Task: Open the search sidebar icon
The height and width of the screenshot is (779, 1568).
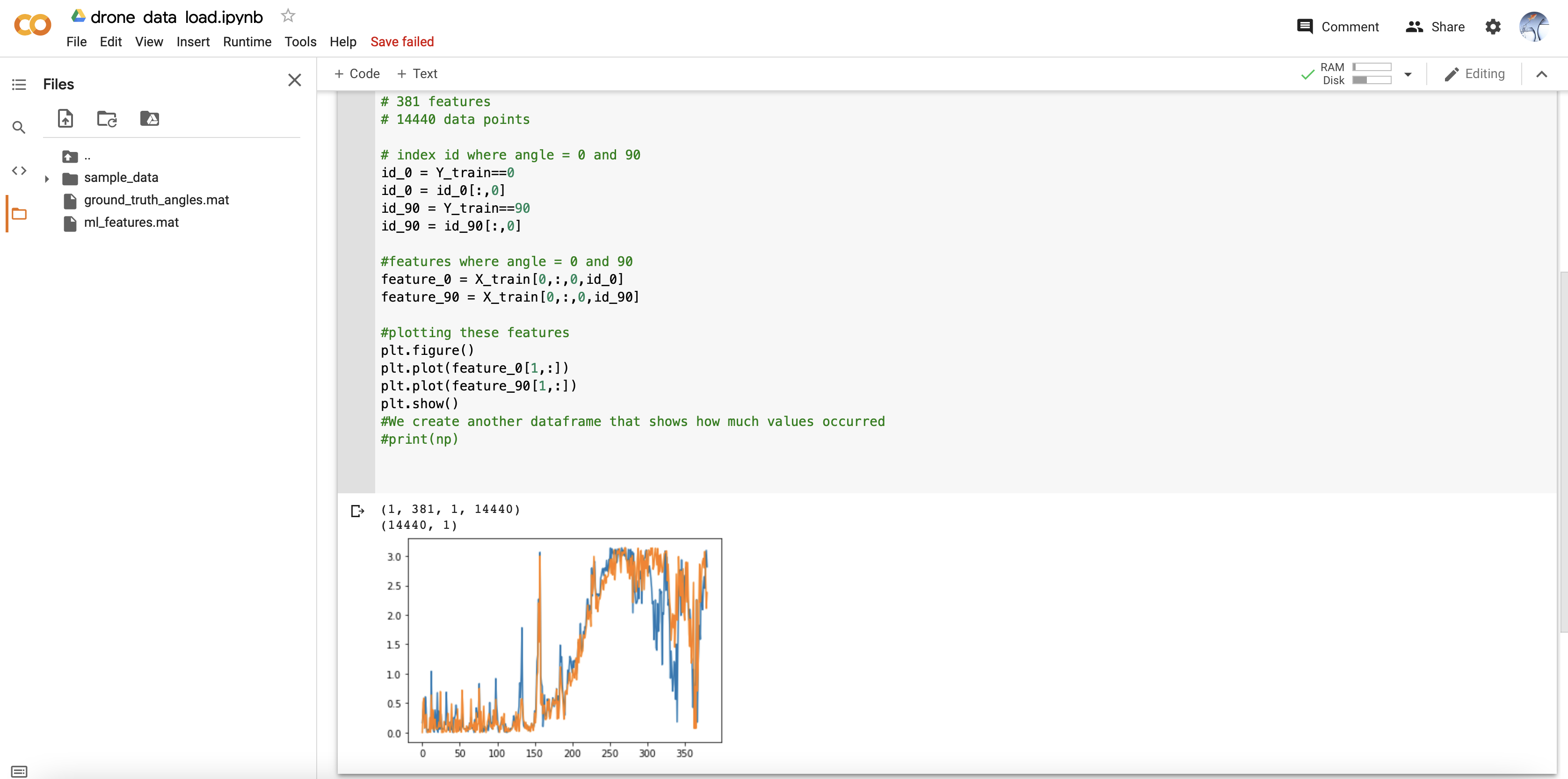Action: coord(19,127)
